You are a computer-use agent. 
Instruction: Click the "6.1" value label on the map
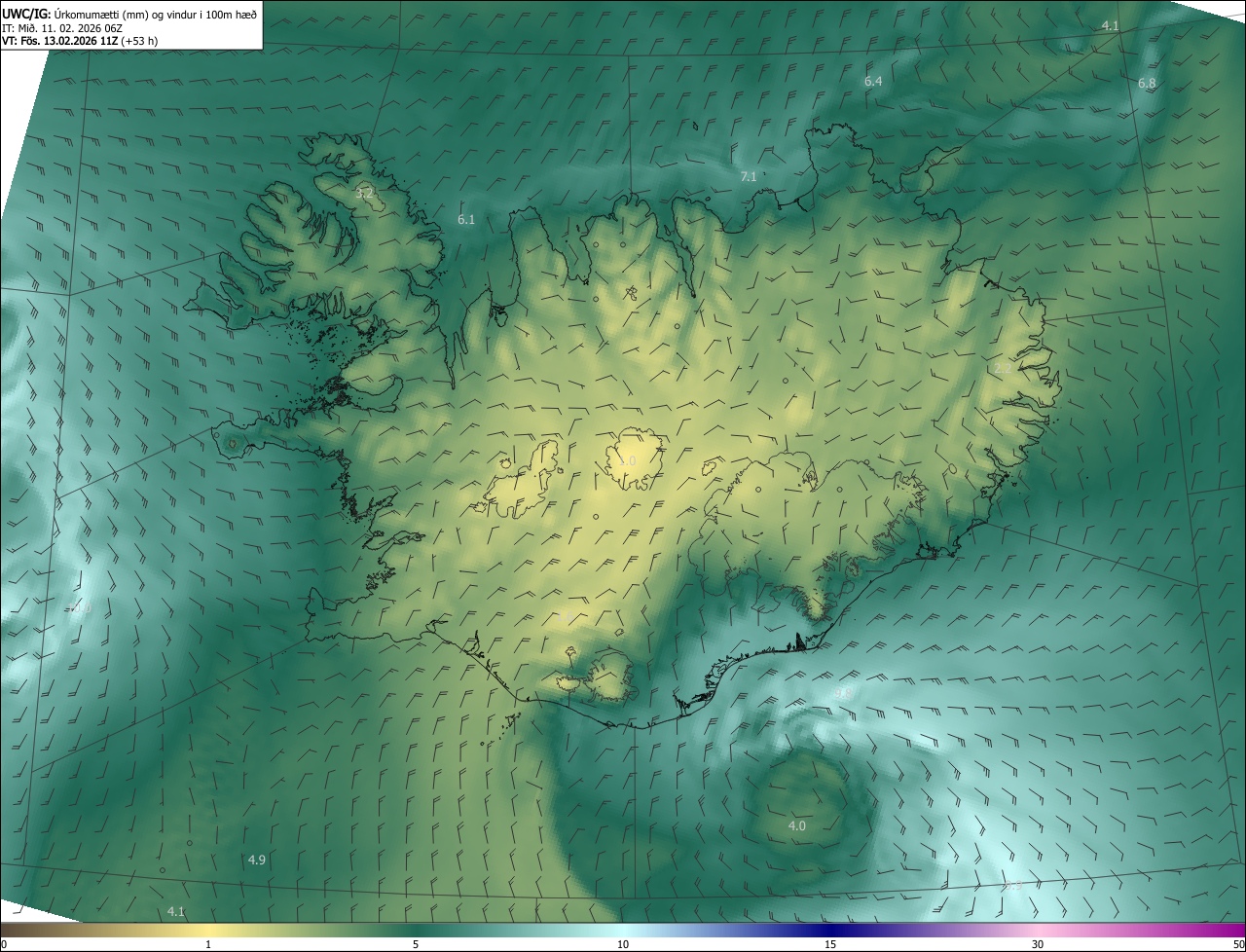click(x=466, y=220)
